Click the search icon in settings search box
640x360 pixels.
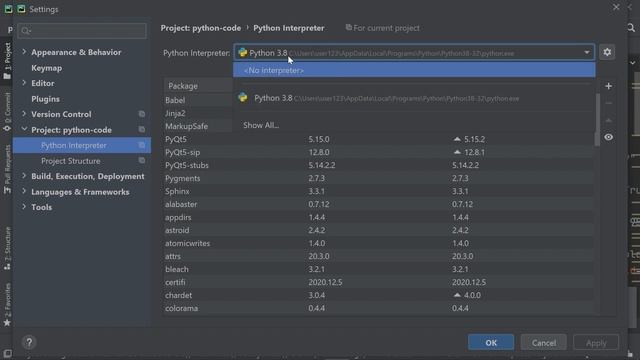26,31
